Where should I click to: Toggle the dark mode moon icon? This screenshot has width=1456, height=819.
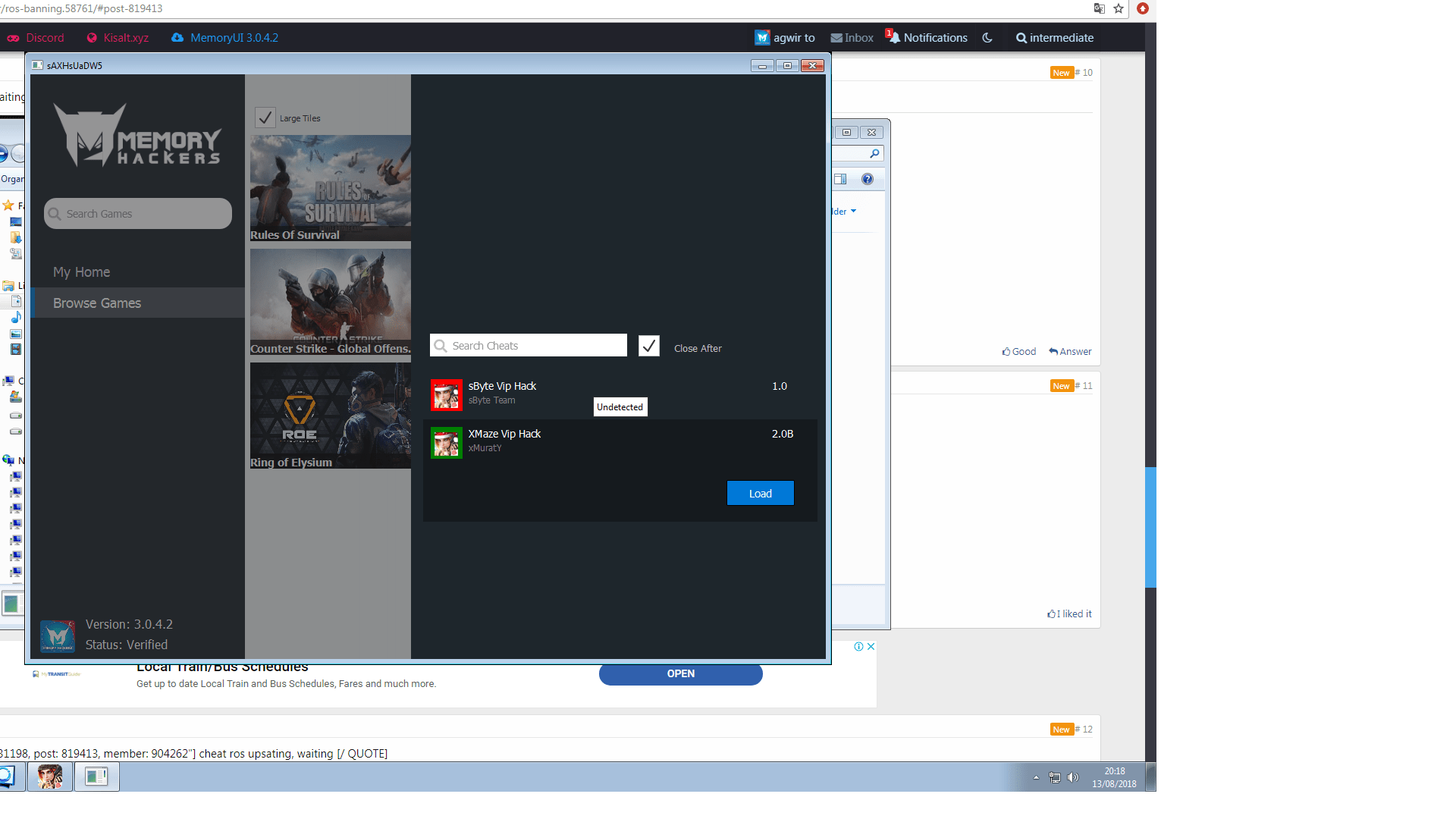tap(987, 38)
